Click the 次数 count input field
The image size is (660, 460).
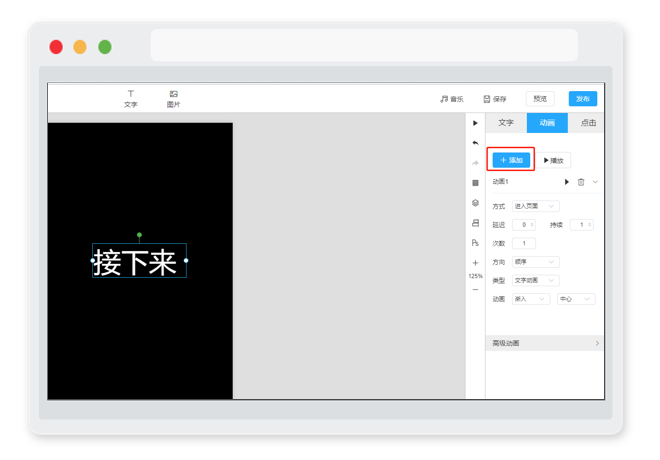pyautogui.click(x=524, y=243)
